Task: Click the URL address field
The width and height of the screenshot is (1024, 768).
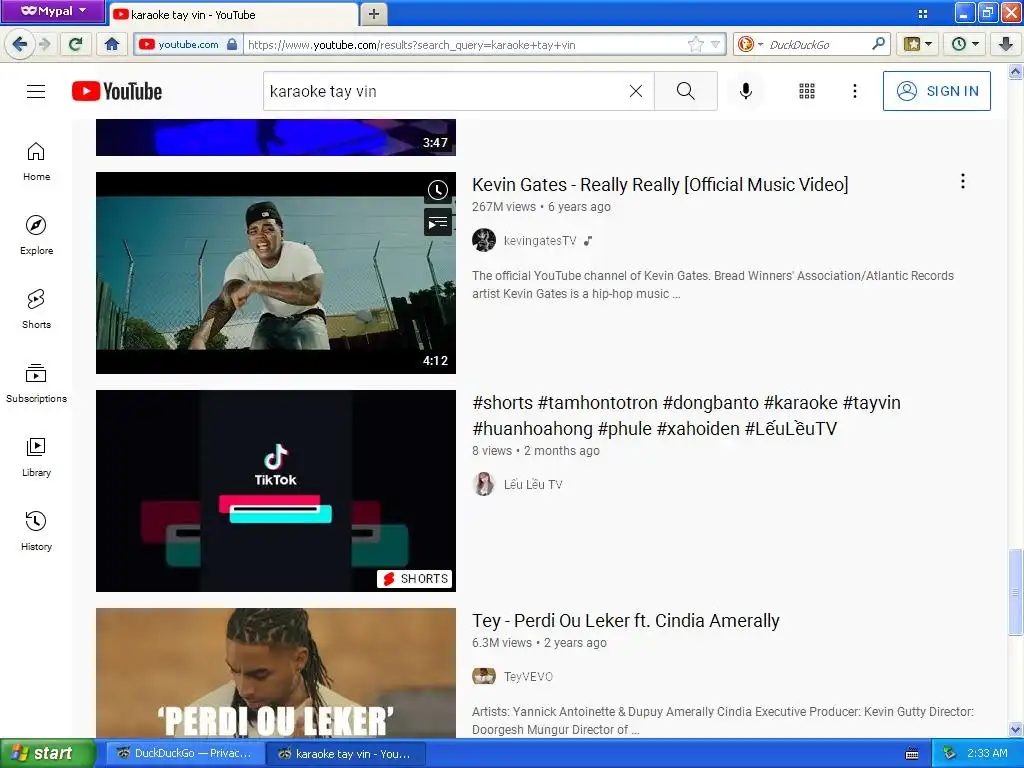Action: point(464,44)
